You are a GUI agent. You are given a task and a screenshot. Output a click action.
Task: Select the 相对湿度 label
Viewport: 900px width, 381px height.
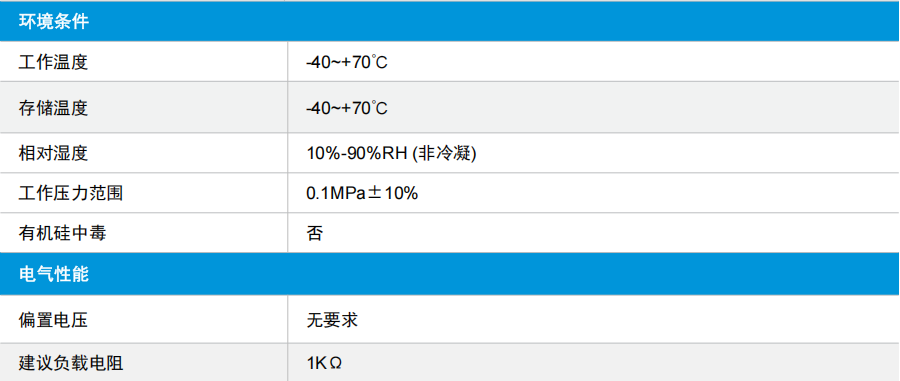click(x=53, y=153)
